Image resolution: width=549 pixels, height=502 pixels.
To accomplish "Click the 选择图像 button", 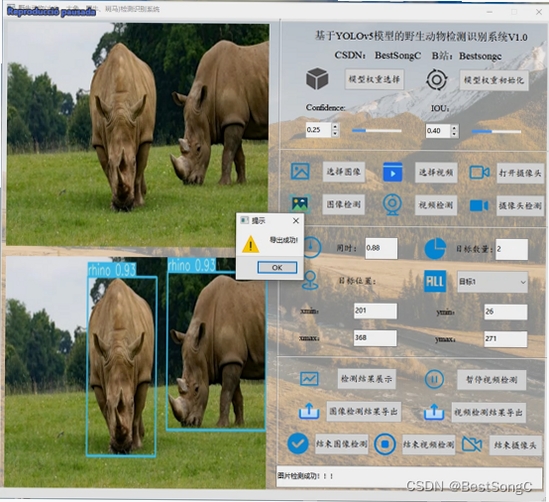I will click(343, 172).
